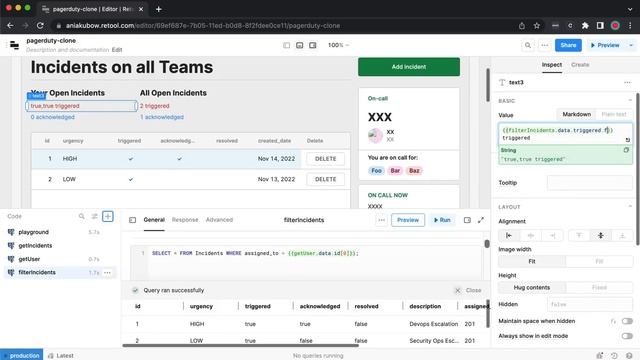Set horizontal alignment to left
This screenshot has width=640, height=360.
click(x=509, y=236)
